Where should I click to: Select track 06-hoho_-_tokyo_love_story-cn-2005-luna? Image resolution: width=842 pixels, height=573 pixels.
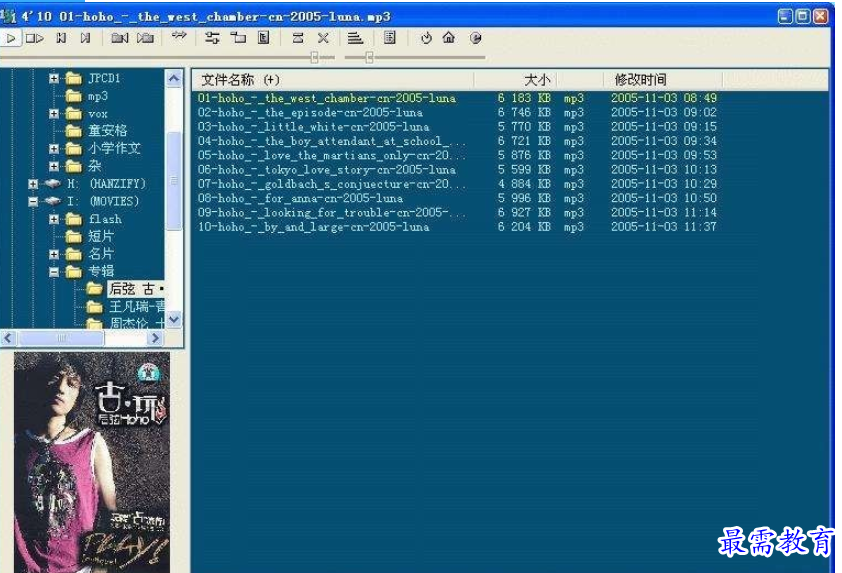(327, 170)
